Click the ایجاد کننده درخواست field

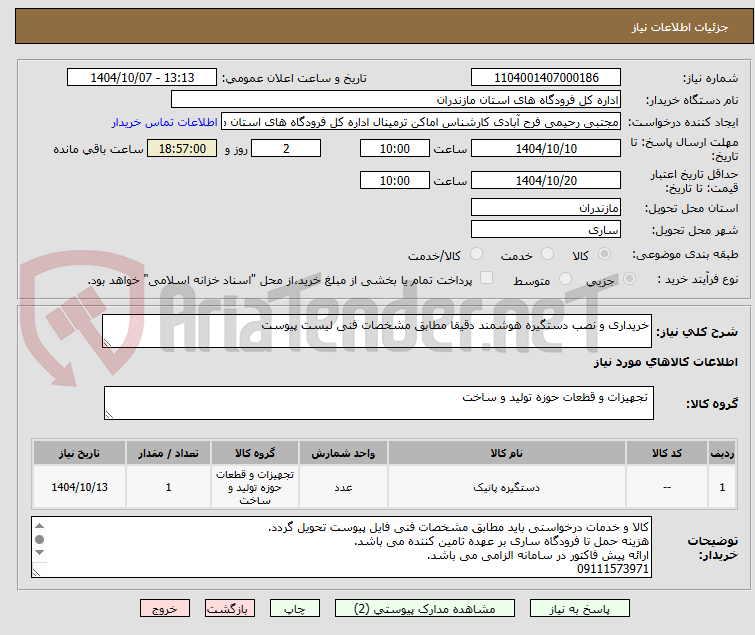(421, 122)
